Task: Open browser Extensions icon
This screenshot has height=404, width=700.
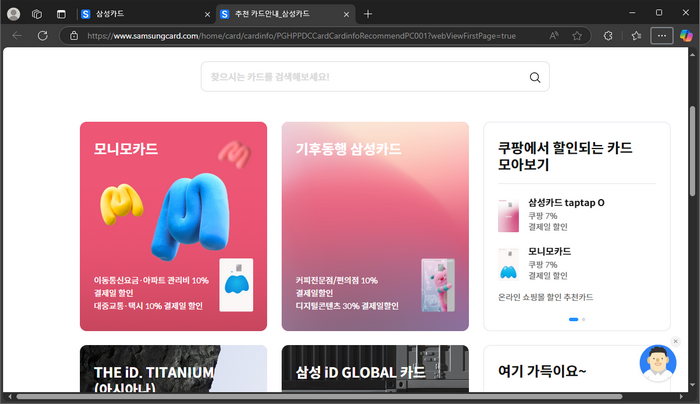Action: (608, 36)
